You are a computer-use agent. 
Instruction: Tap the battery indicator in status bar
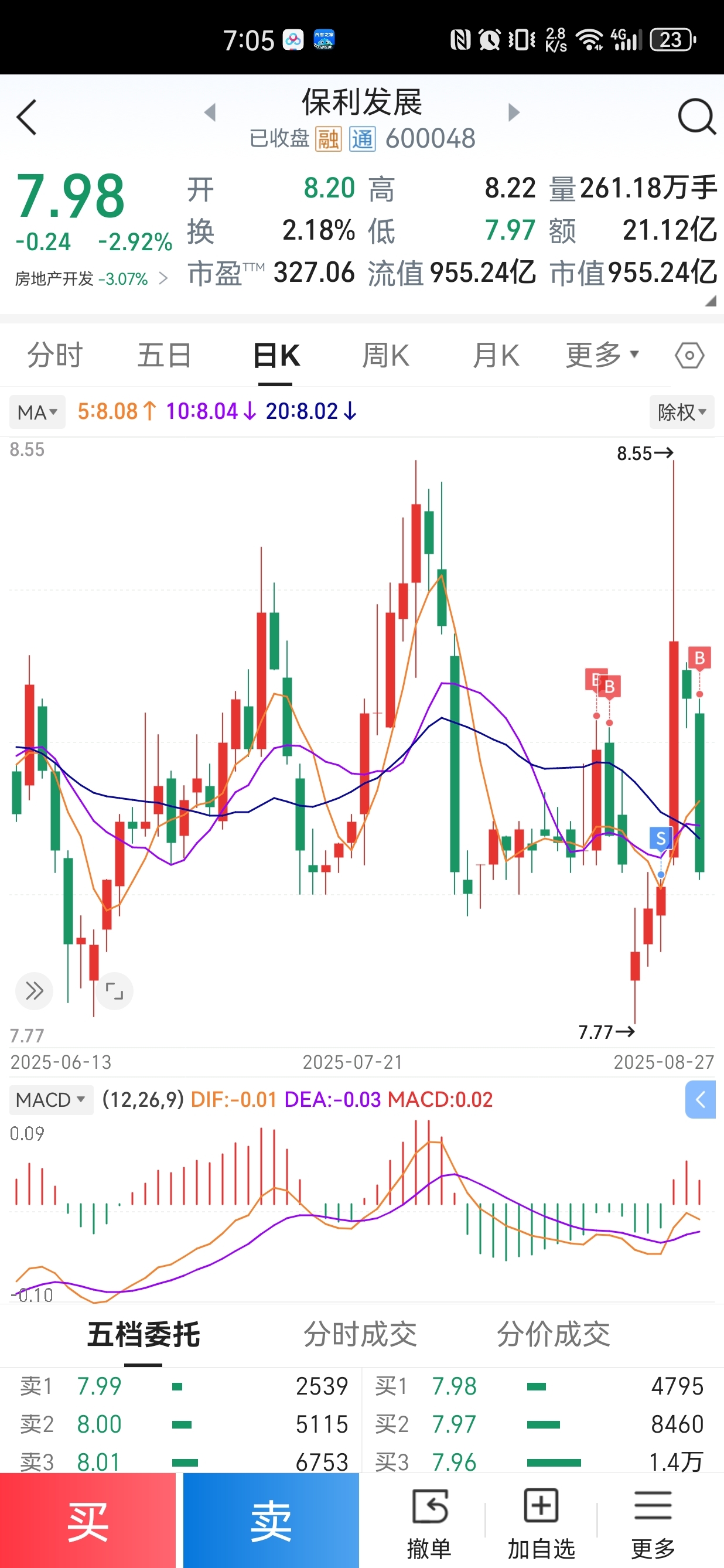point(673,40)
